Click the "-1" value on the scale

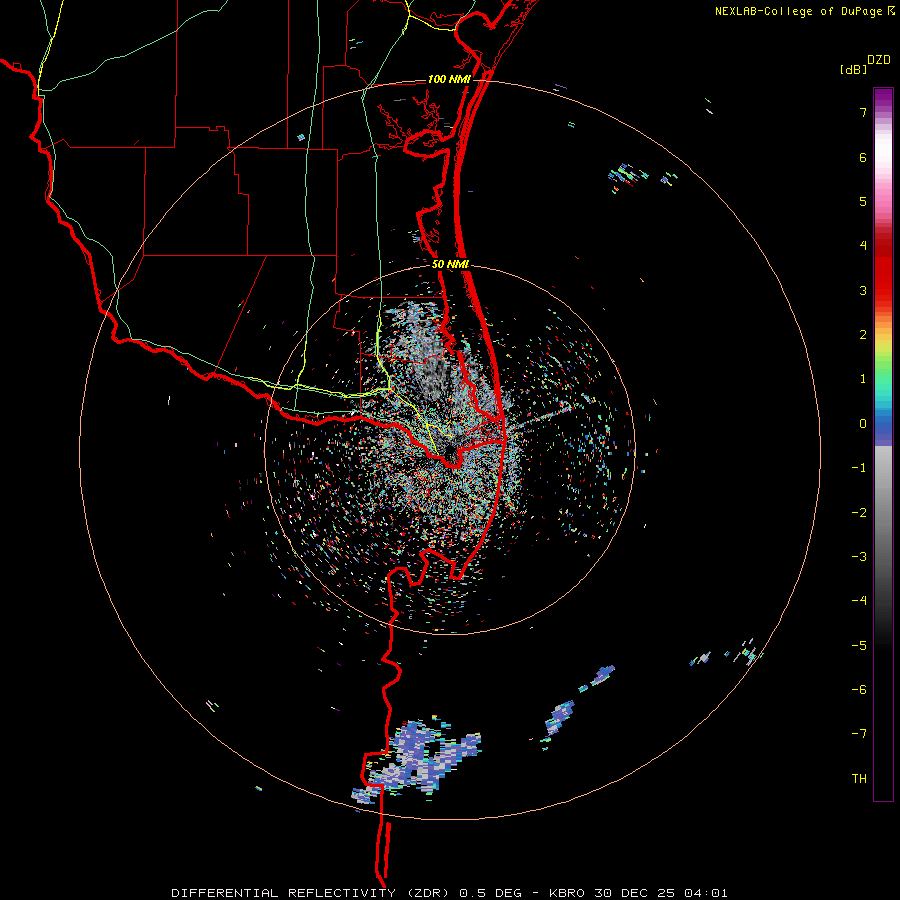[x=859, y=468]
